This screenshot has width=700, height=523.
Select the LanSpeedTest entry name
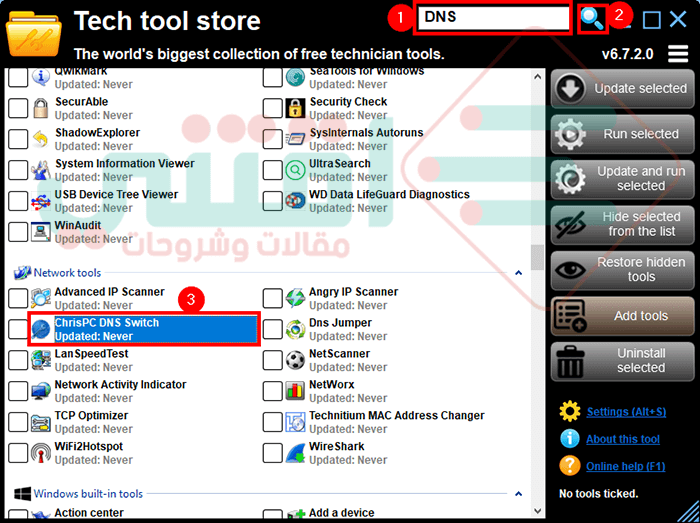(91, 354)
